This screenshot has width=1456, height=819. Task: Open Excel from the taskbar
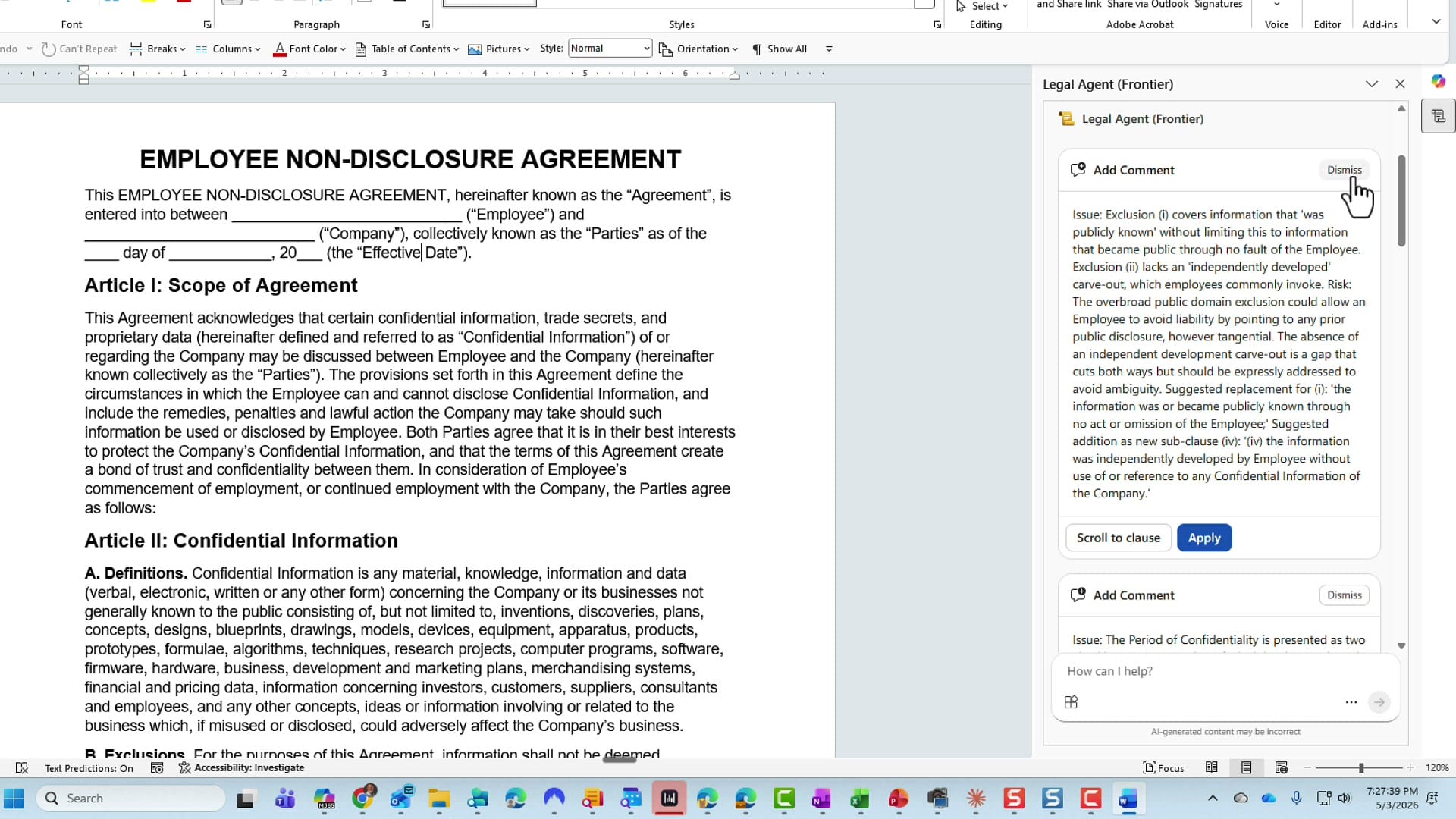point(859,799)
